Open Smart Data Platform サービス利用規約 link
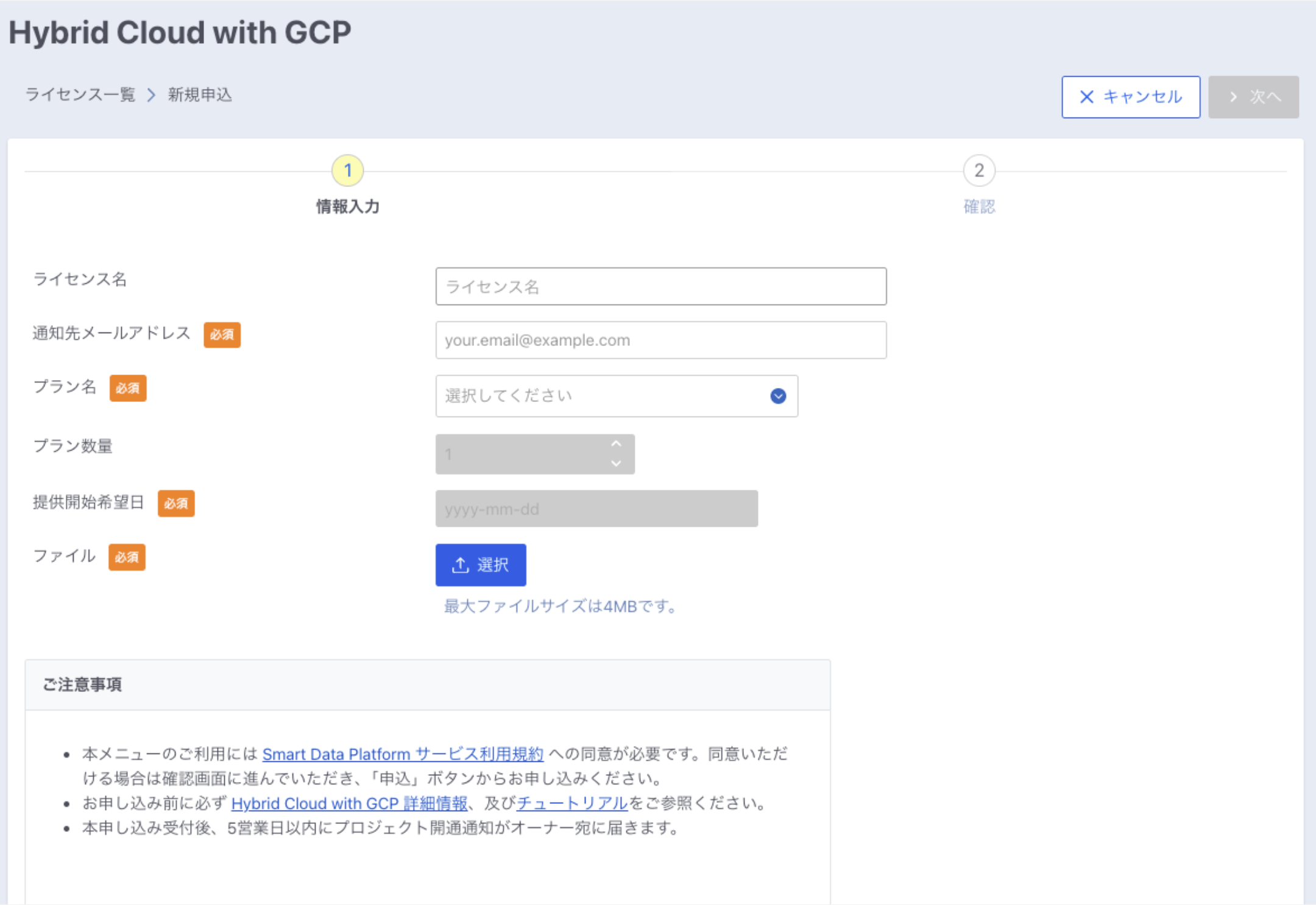This screenshot has height=905, width=1316. click(402, 754)
